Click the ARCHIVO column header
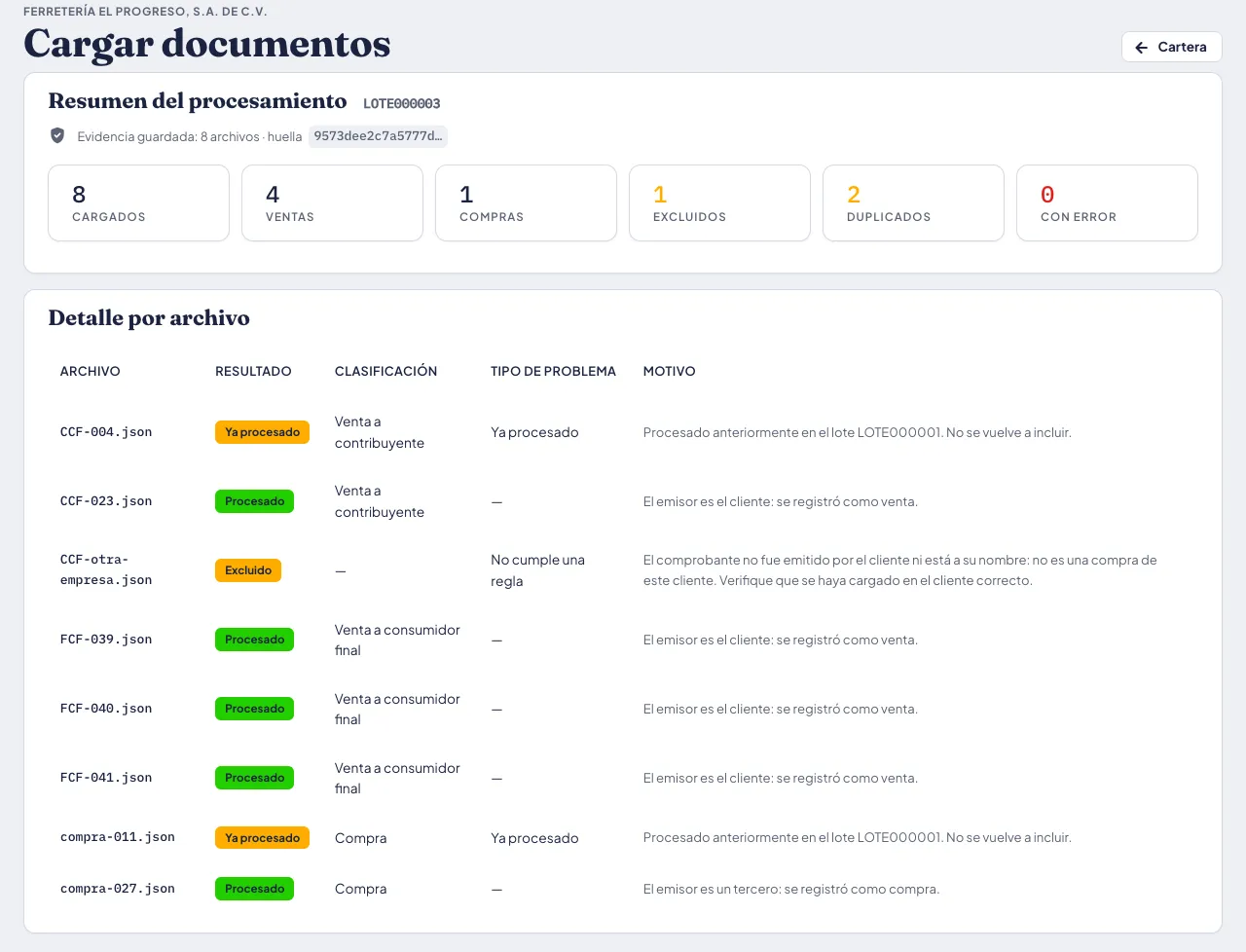This screenshot has height=952, width=1246. click(x=91, y=371)
